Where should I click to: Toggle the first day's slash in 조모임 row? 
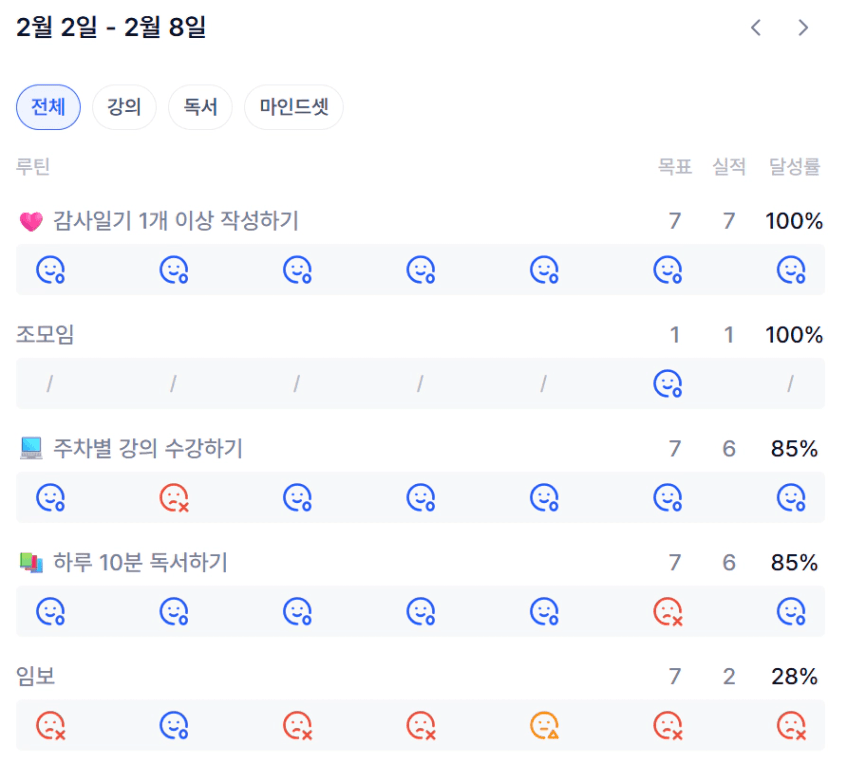(50, 383)
